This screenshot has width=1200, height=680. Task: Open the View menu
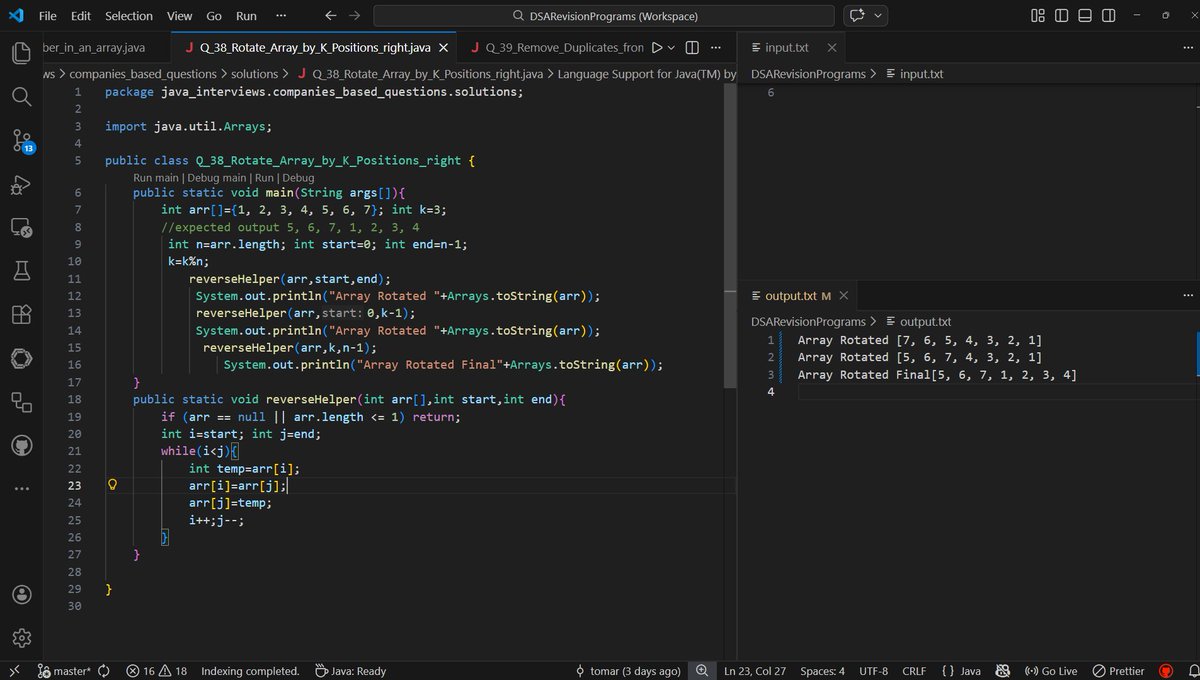[180, 16]
